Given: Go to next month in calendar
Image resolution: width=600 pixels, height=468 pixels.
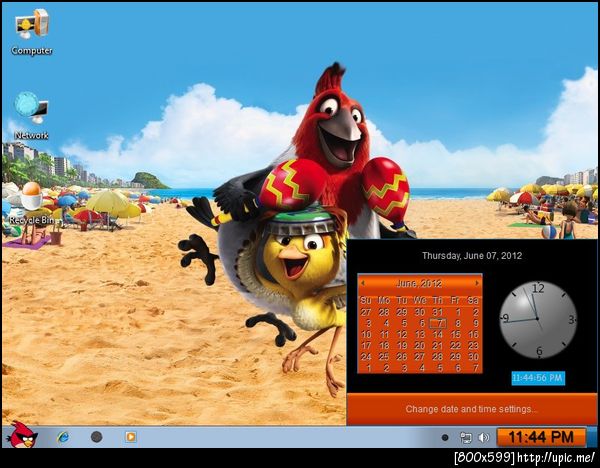Looking at the screenshot, I should tap(477, 283).
